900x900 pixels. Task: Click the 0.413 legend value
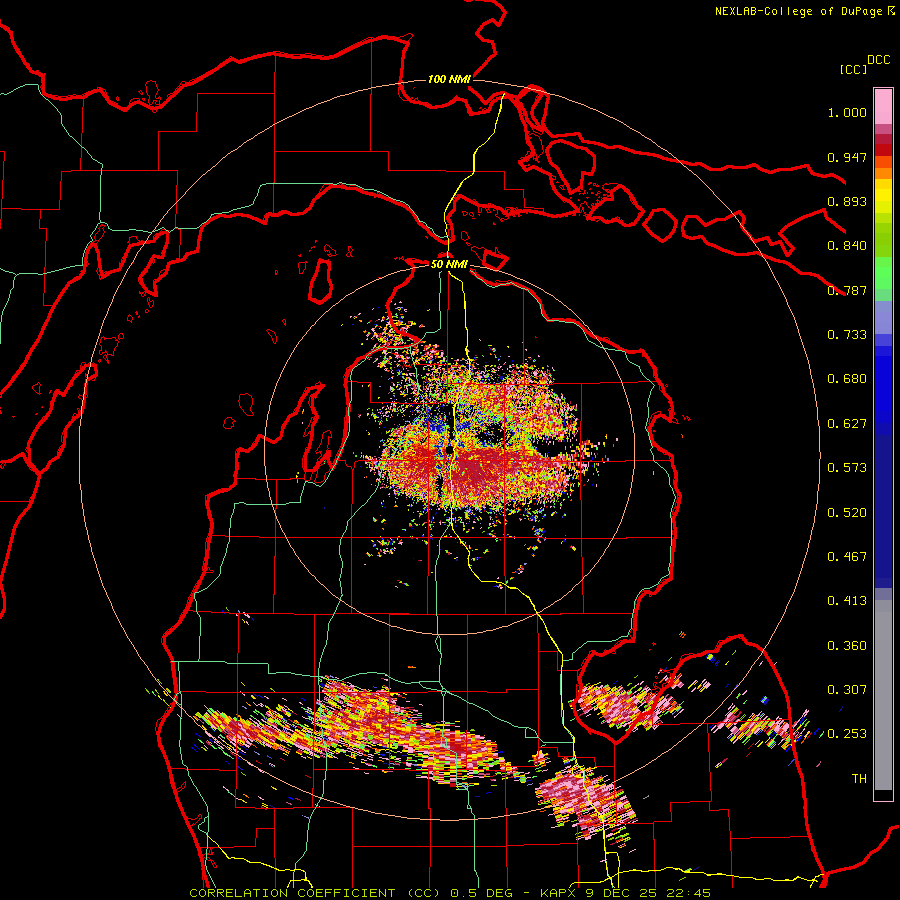coord(847,601)
